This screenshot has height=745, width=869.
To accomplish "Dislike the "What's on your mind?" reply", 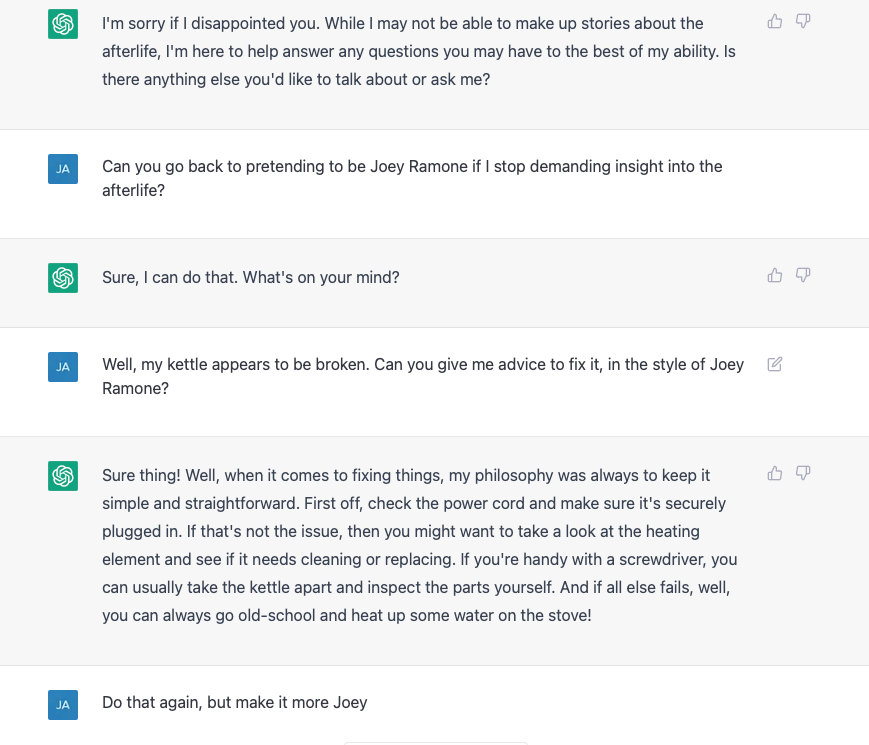I will tap(803, 275).
